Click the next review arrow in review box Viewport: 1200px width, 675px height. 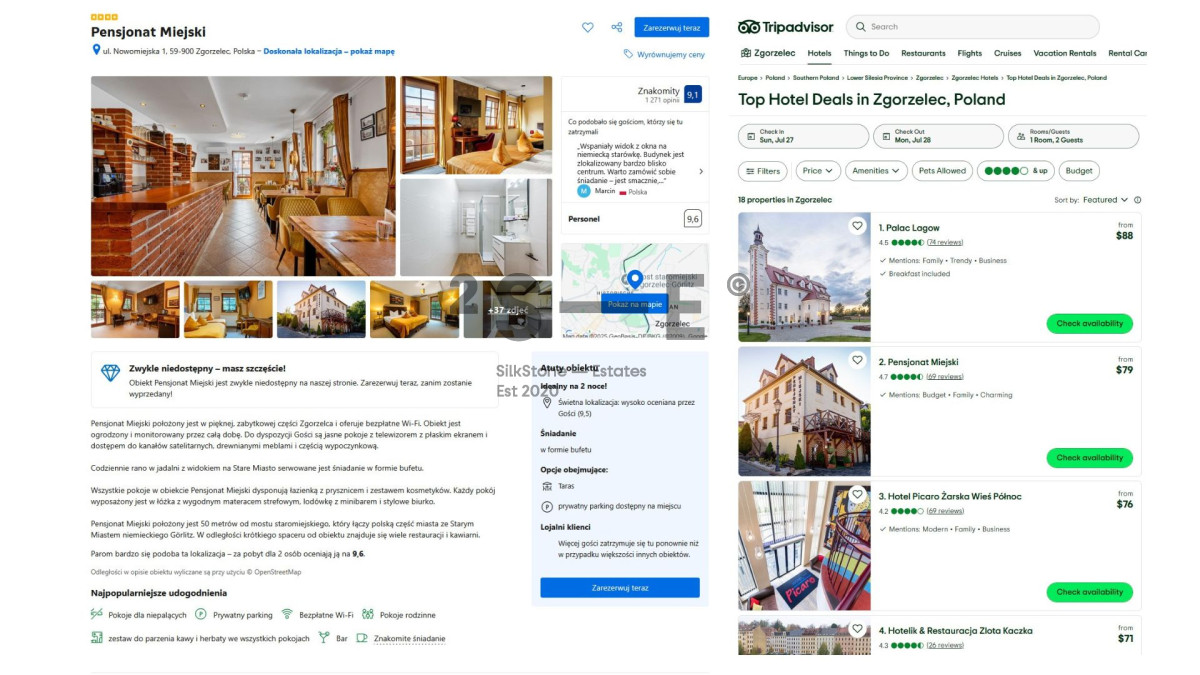click(699, 171)
